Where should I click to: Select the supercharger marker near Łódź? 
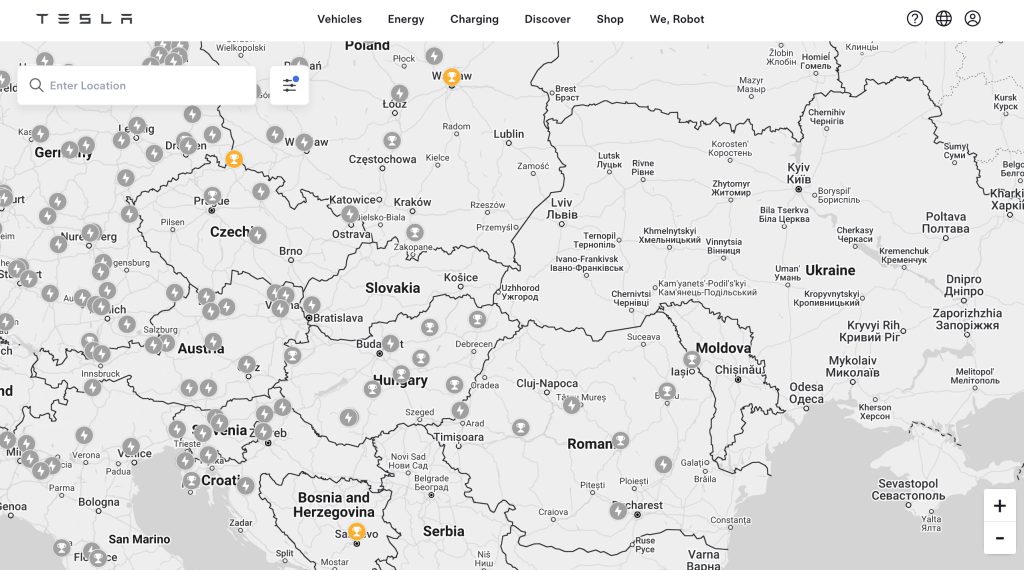point(400,93)
